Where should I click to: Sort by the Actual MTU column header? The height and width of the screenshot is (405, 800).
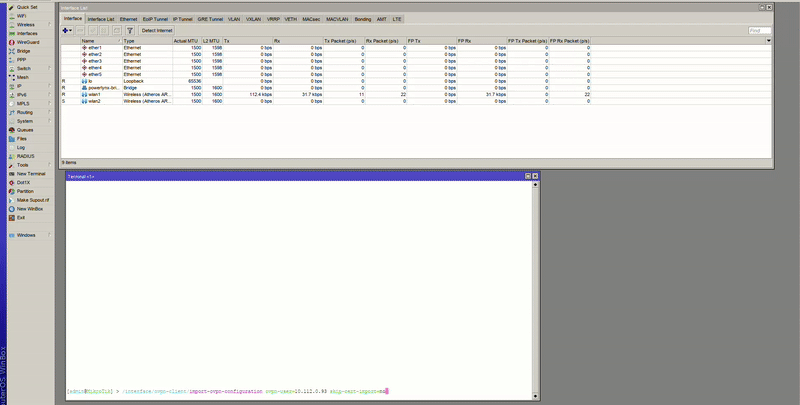point(187,41)
